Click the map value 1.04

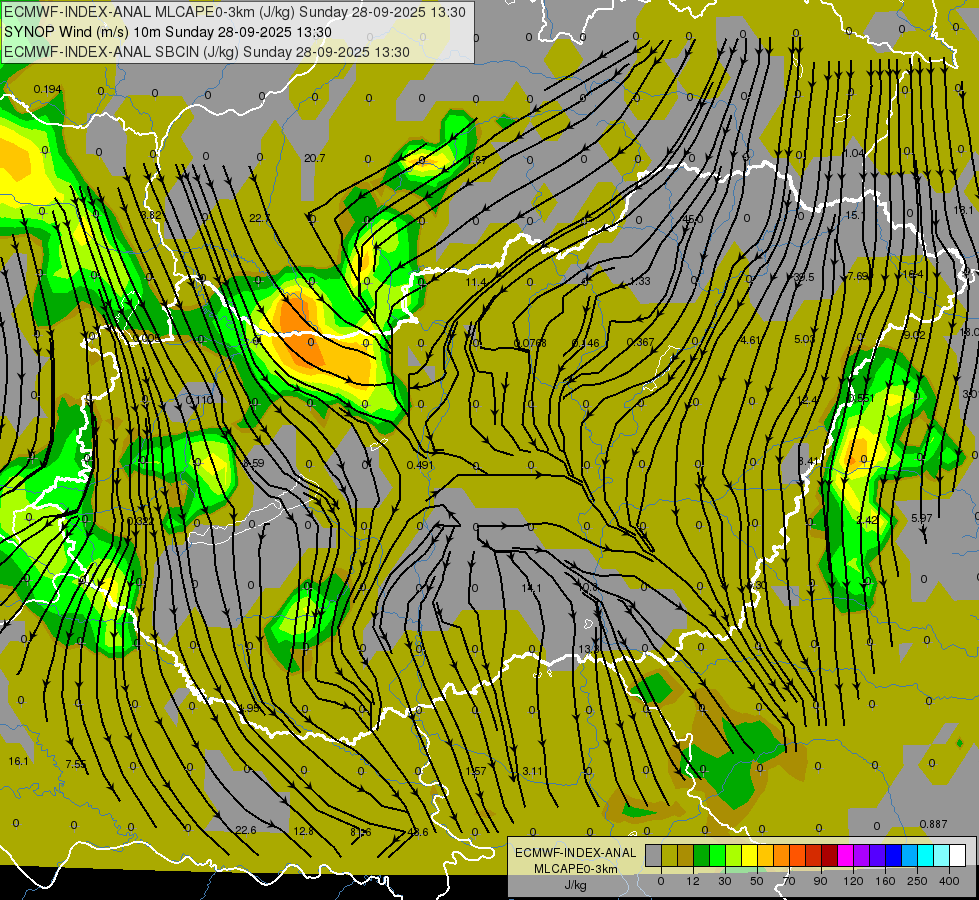[x=854, y=153]
